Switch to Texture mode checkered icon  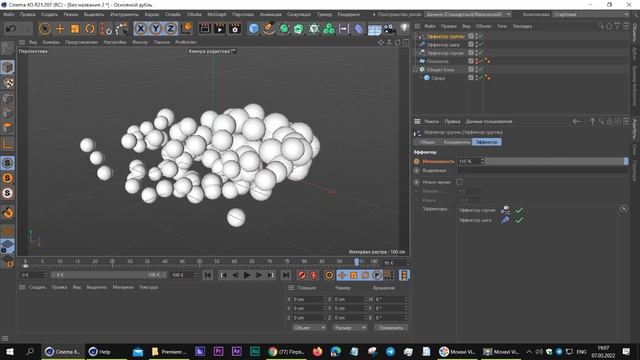(8, 83)
